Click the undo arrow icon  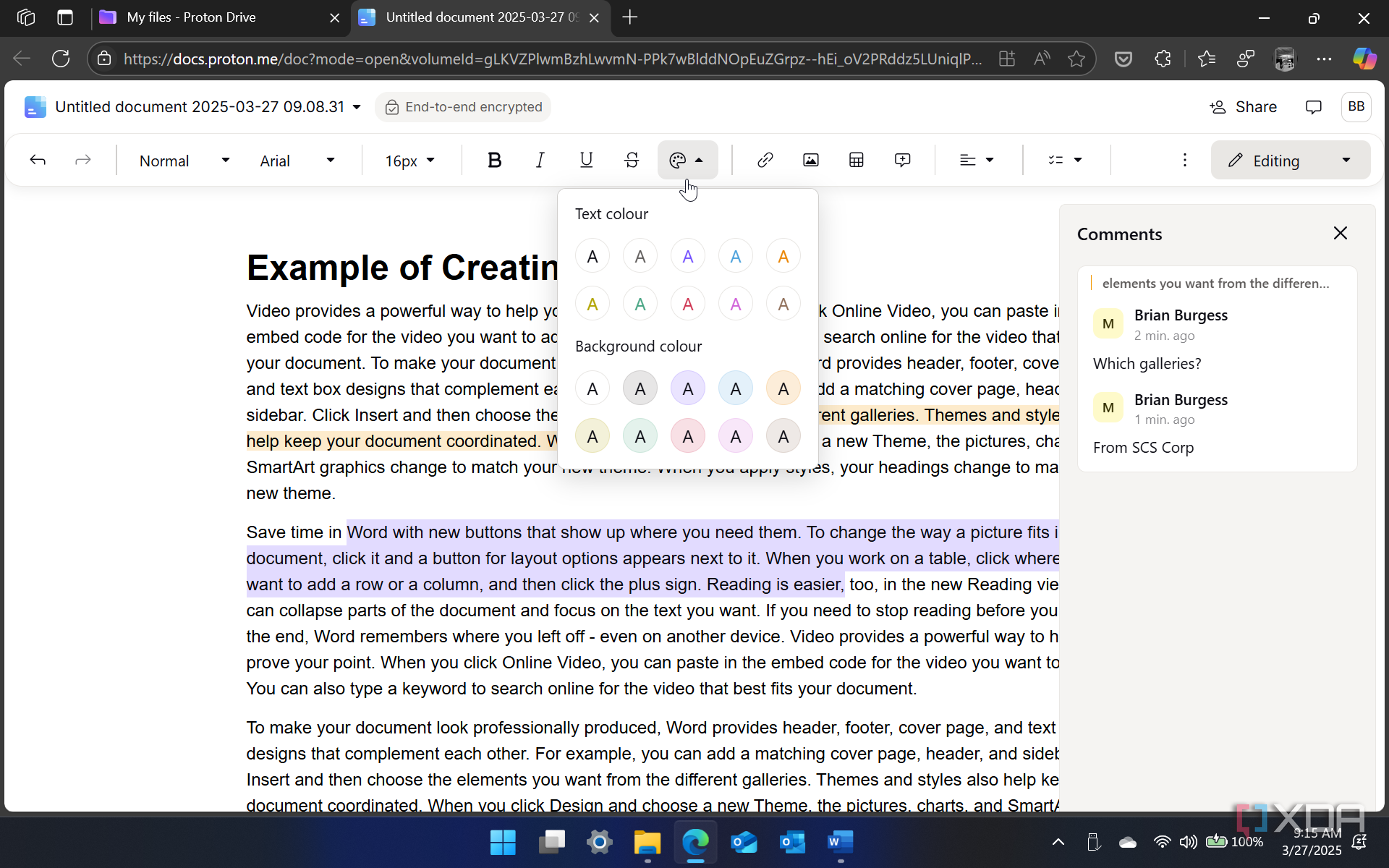[38, 161]
